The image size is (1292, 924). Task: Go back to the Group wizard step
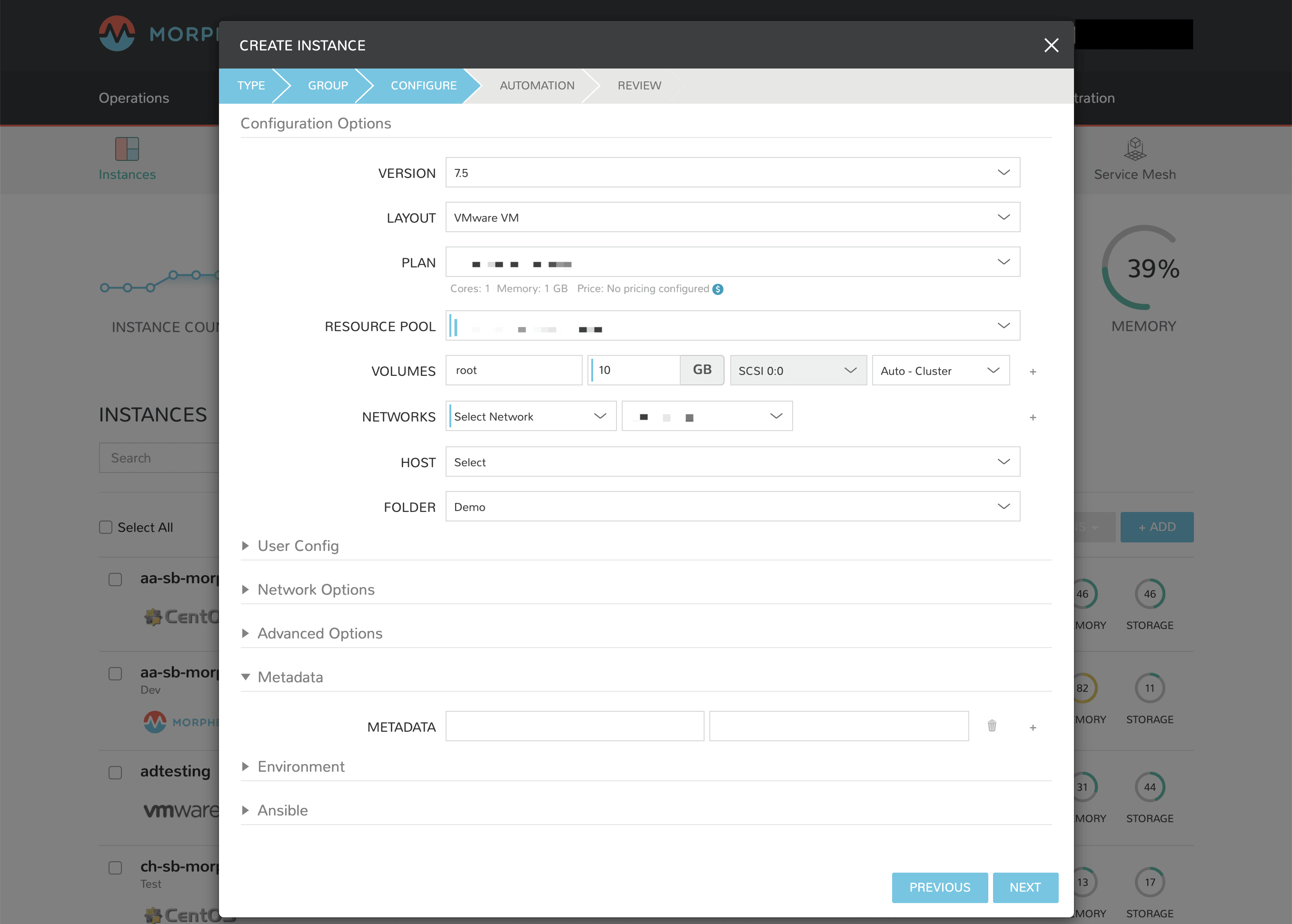tap(328, 85)
